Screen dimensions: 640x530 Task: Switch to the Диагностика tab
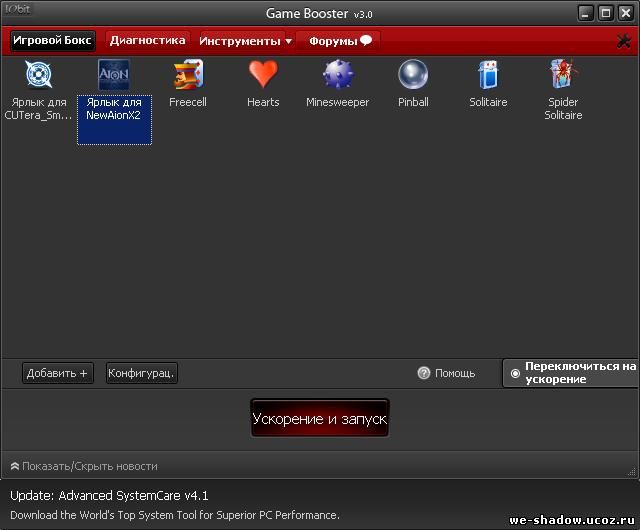pos(147,40)
